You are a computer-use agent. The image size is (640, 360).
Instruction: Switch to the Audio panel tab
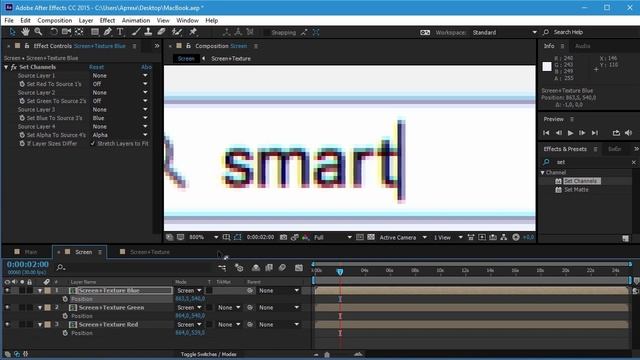click(582, 46)
